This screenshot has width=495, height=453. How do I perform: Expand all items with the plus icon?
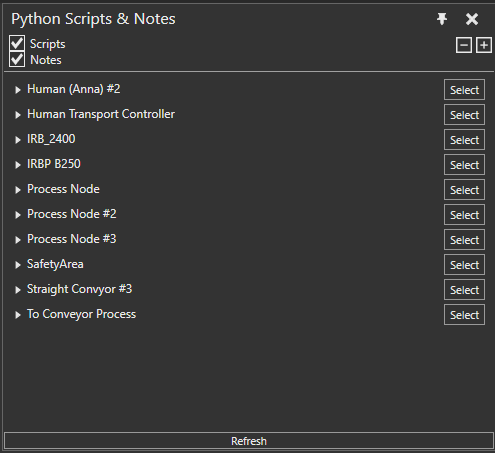click(x=484, y=45)
